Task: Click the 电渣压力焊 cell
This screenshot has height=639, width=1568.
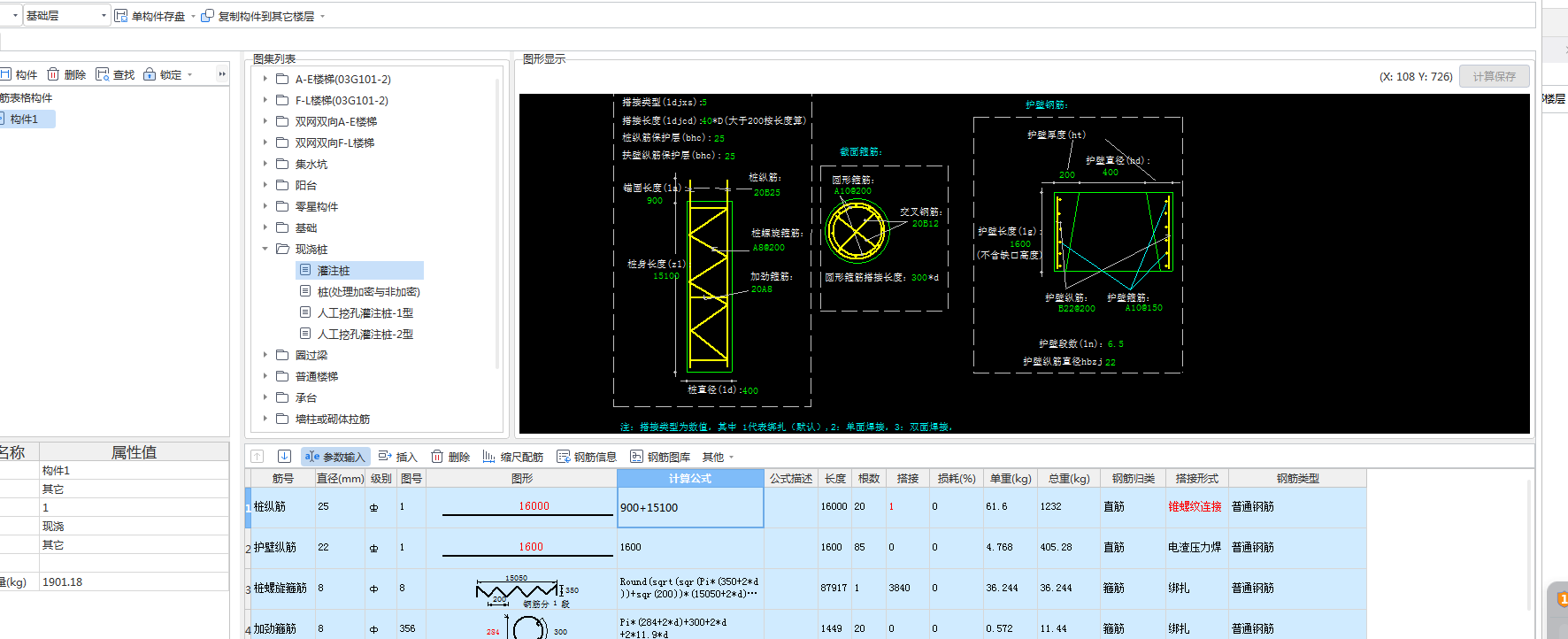Action: coord(1195,548)
